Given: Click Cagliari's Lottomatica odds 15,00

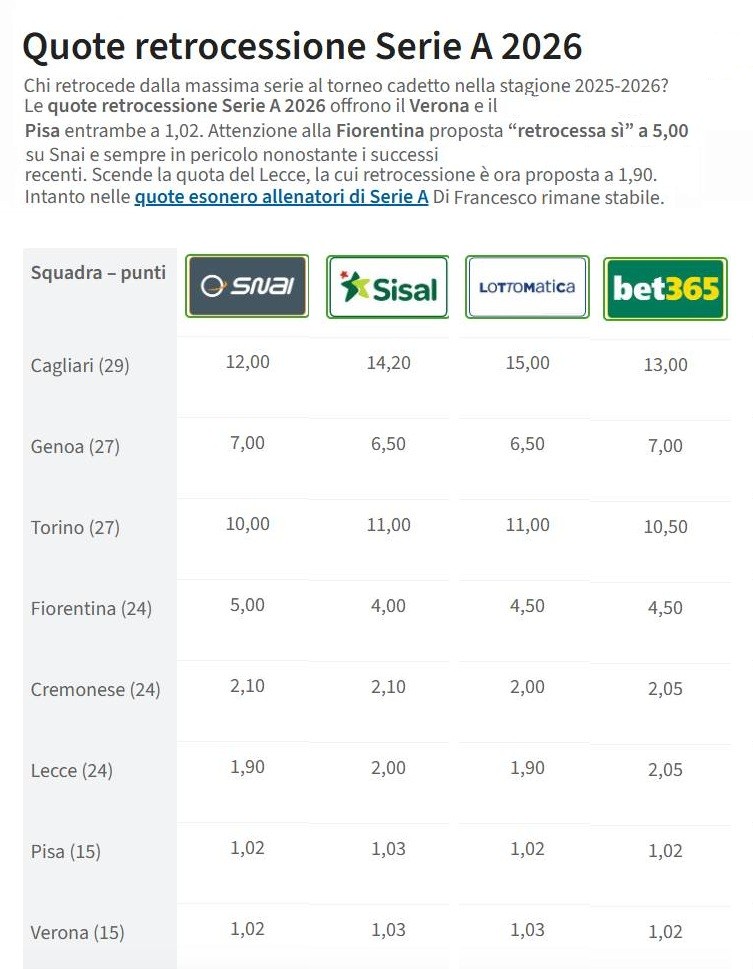Looking at the screenshot, I should (x=527, y=362).
